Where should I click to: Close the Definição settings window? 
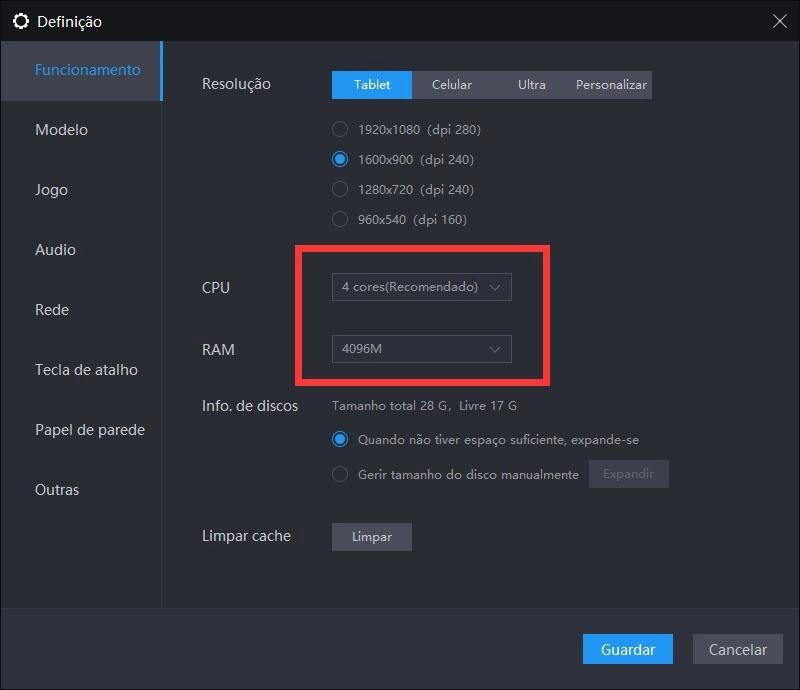pos(780,21)
